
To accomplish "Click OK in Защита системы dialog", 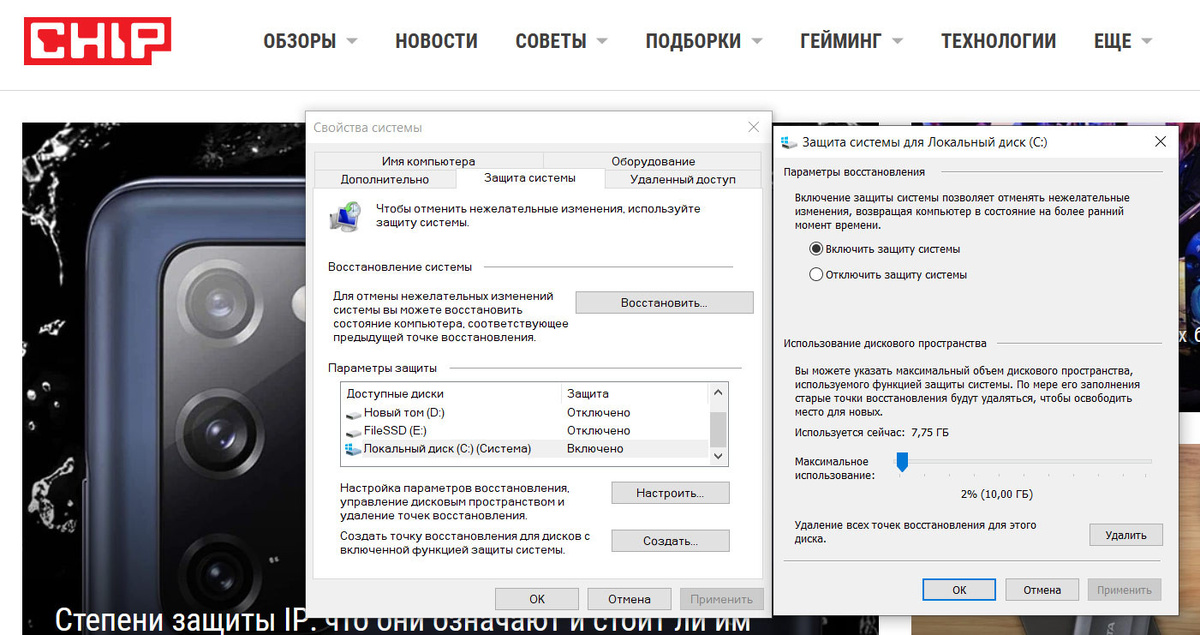I will [959, 590].
